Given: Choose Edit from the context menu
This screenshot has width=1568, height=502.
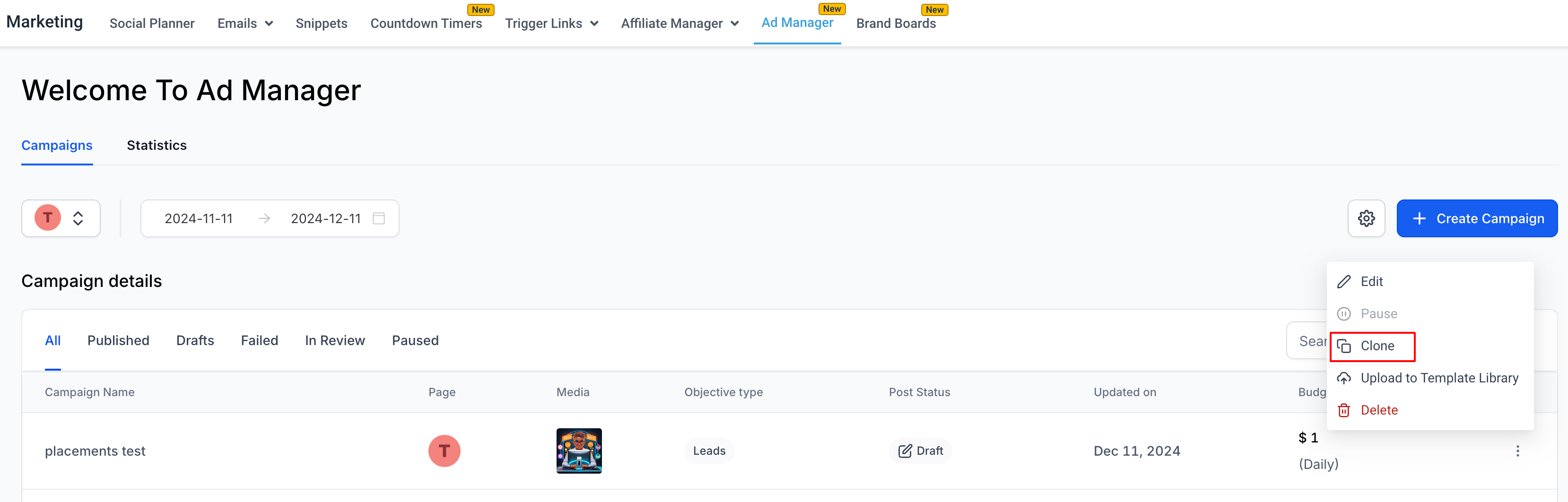Looking at the screenshot, I should (x=1430, y=282).
